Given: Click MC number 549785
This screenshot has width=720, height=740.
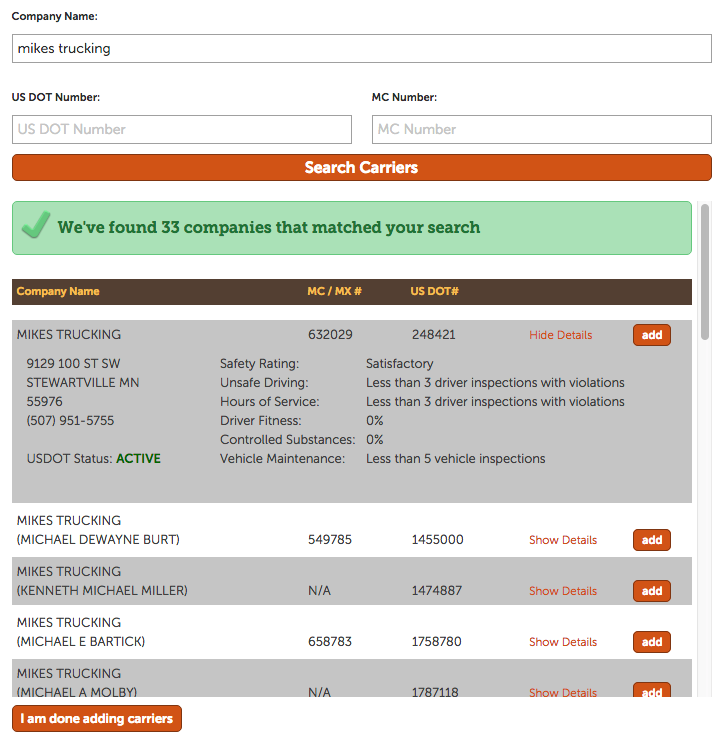Looking at the screenshot, I should pos(330,539).
